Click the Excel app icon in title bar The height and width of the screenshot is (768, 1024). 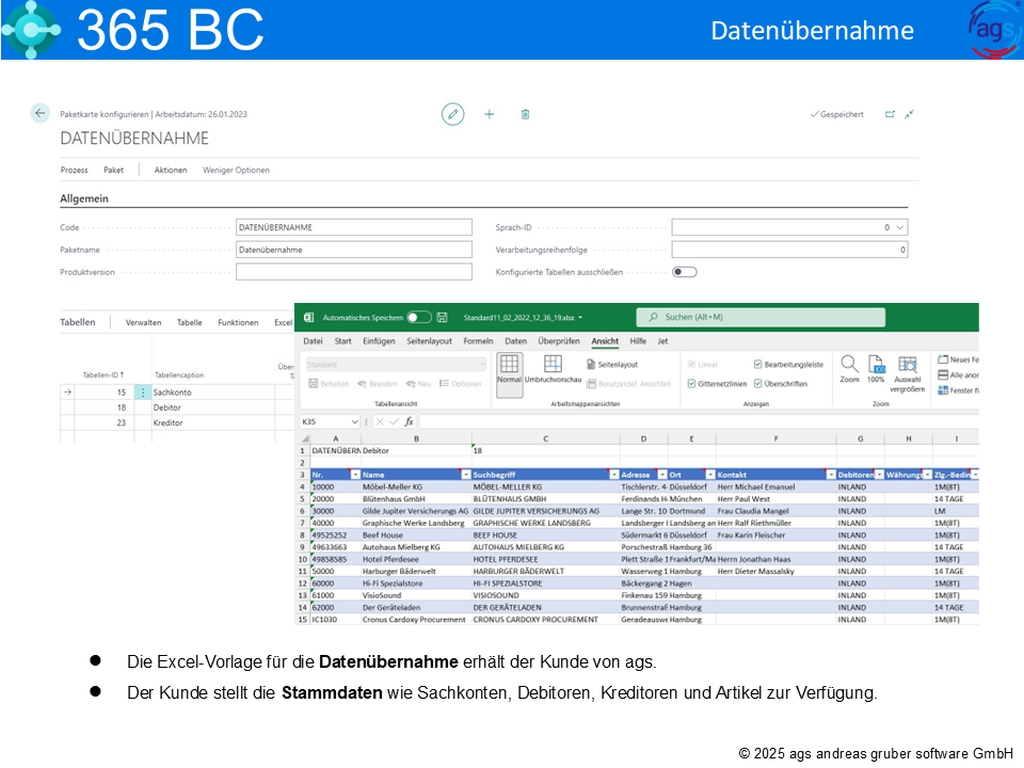tap(309, 317)
